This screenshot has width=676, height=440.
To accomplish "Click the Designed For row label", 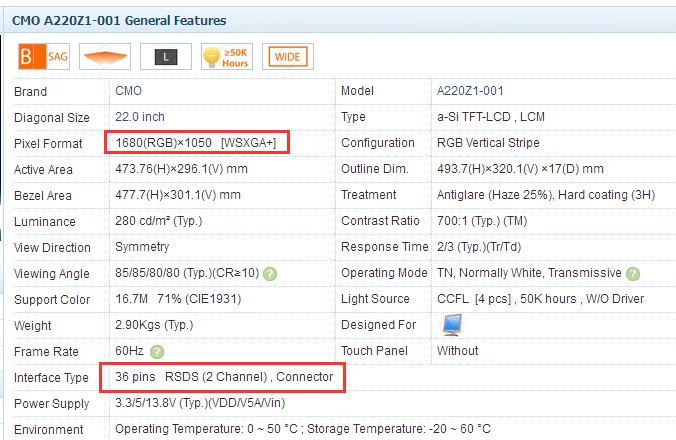I will pos(379,325).
